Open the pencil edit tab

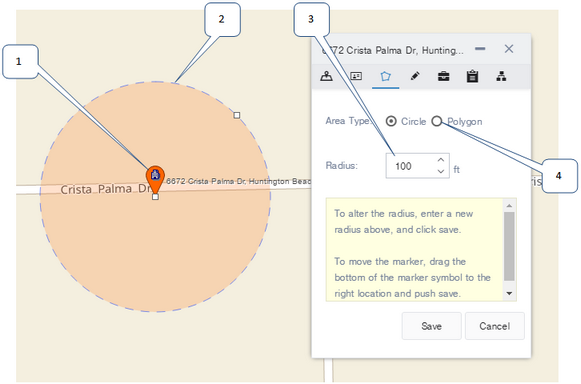tap(415, 76)
